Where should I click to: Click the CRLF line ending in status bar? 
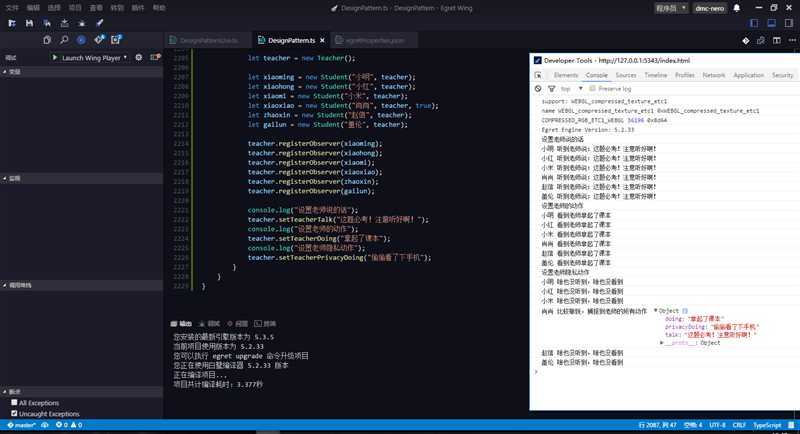[x=739, y=425]
